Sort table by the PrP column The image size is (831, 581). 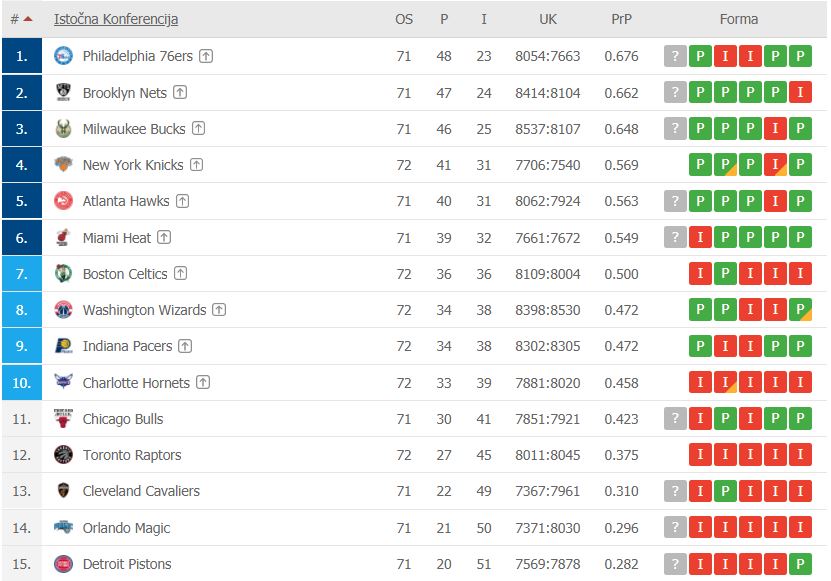[621, 19]
